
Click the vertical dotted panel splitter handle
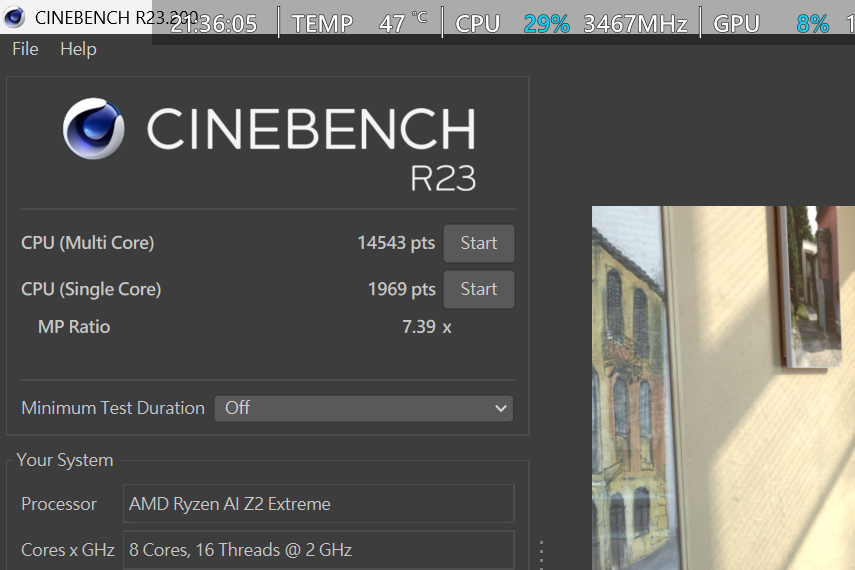point(541,553)
